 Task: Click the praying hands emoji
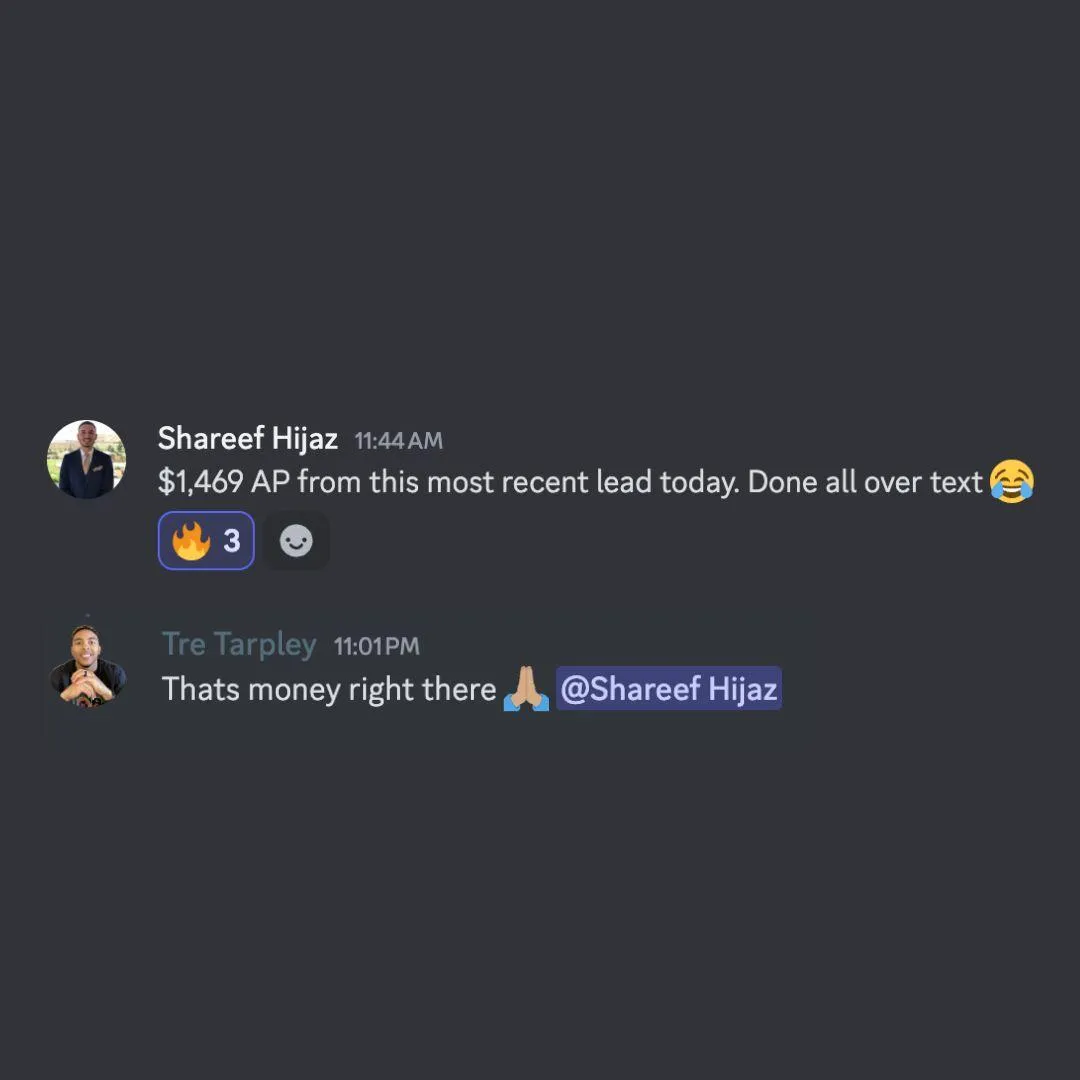point(526,688)
